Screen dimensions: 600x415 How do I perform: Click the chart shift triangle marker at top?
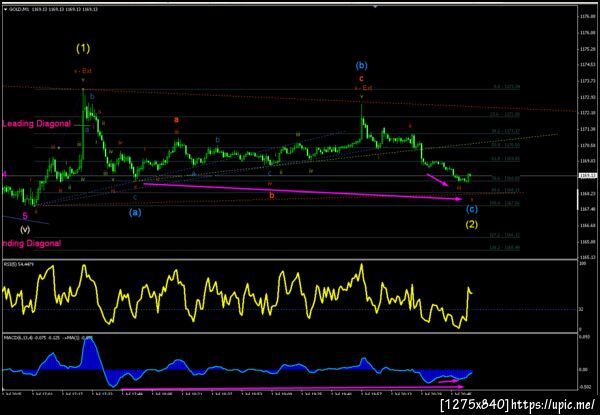(375, 7)
